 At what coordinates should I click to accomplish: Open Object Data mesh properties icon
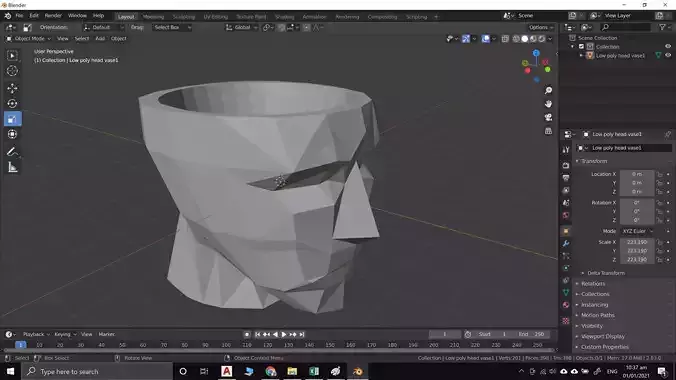[566, 292]
